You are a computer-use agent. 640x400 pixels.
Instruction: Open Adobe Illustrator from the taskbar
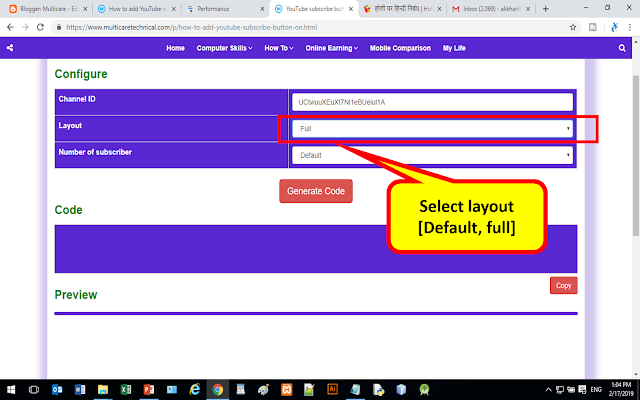tap(332, 389)
